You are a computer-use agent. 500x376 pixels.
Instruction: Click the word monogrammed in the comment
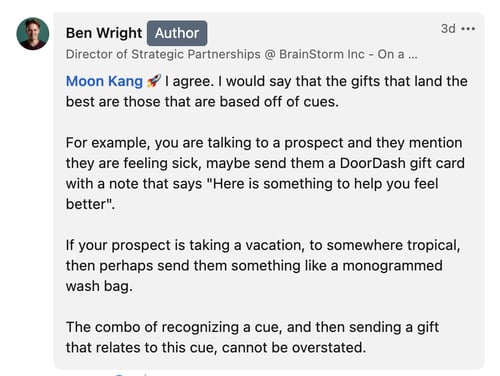click(393, 266)
